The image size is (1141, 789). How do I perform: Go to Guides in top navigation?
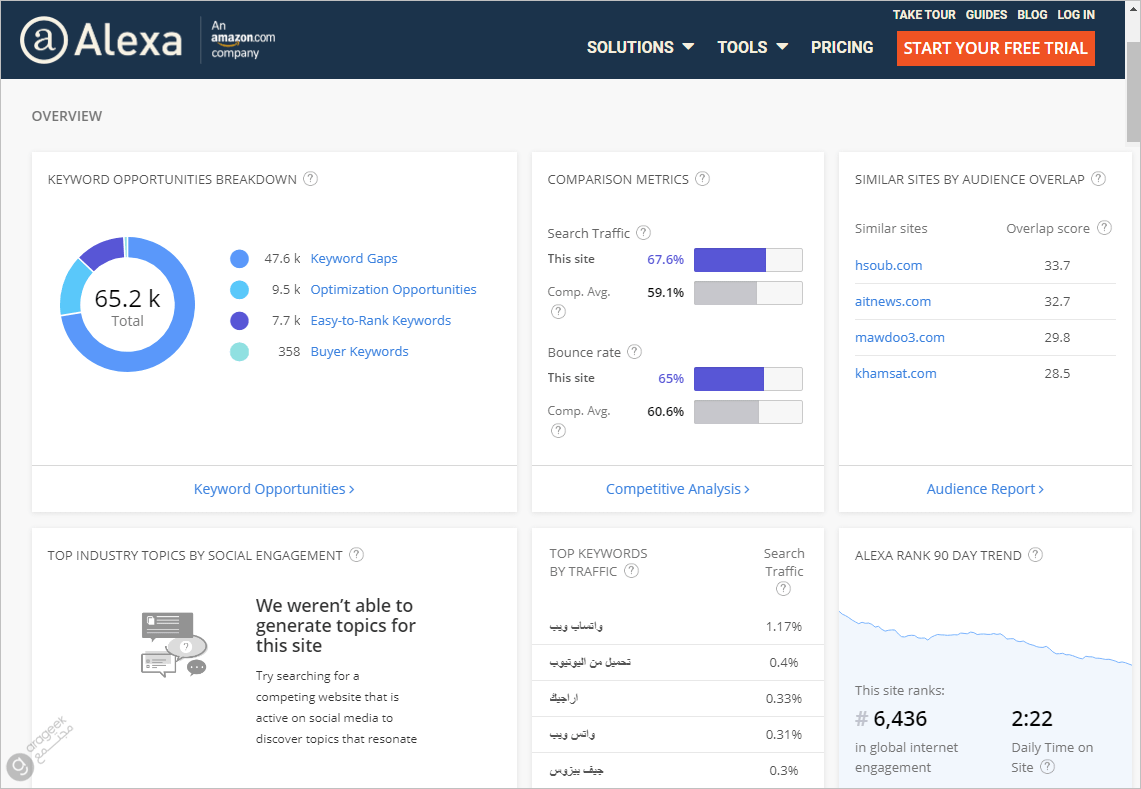(986, 15)
